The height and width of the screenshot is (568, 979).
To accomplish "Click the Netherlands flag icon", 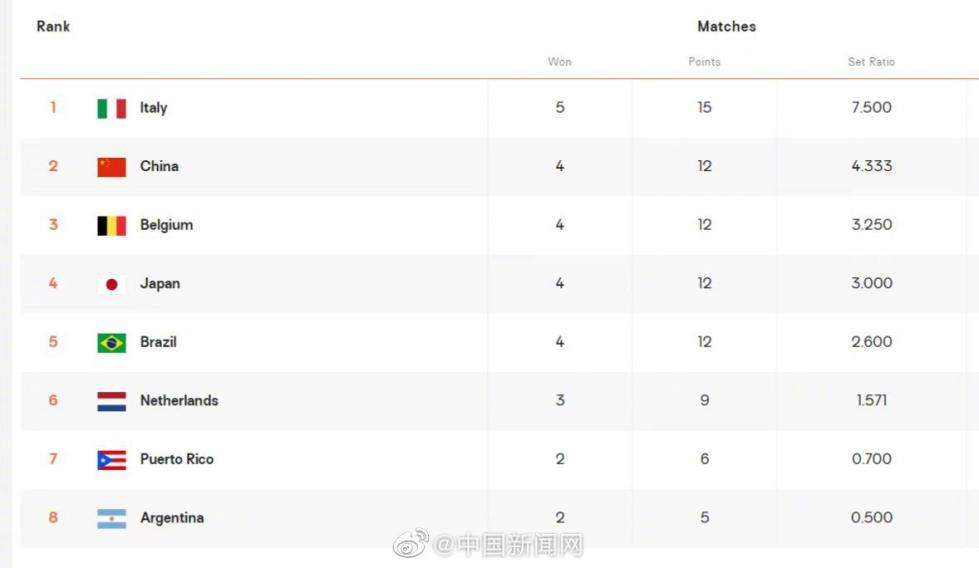I will click(111, 401).
